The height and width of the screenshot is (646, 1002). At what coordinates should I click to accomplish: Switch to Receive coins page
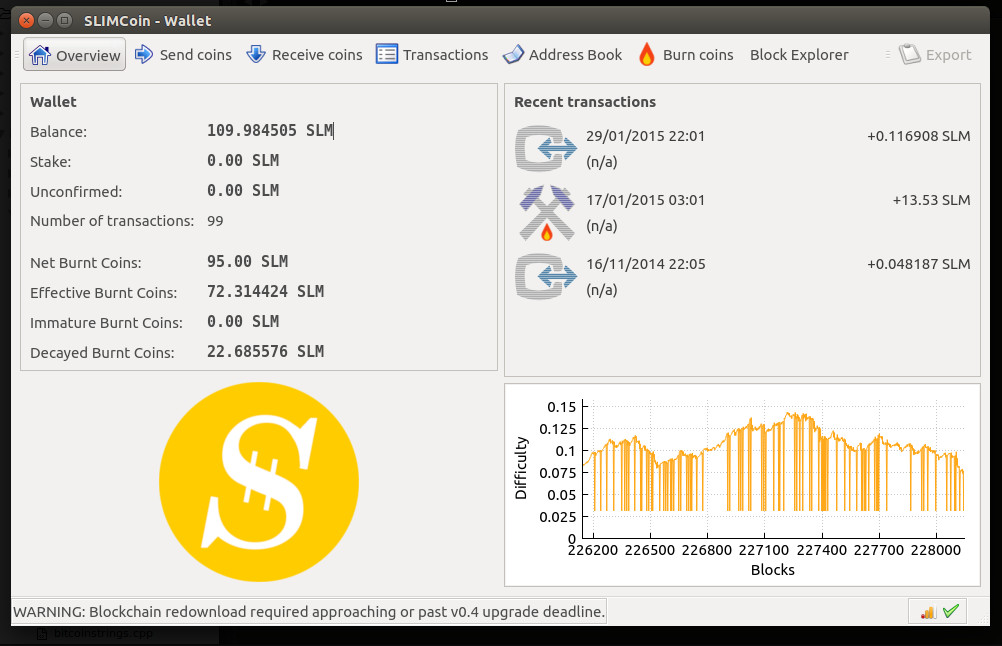pyautogui.click(x=304, y=55)
